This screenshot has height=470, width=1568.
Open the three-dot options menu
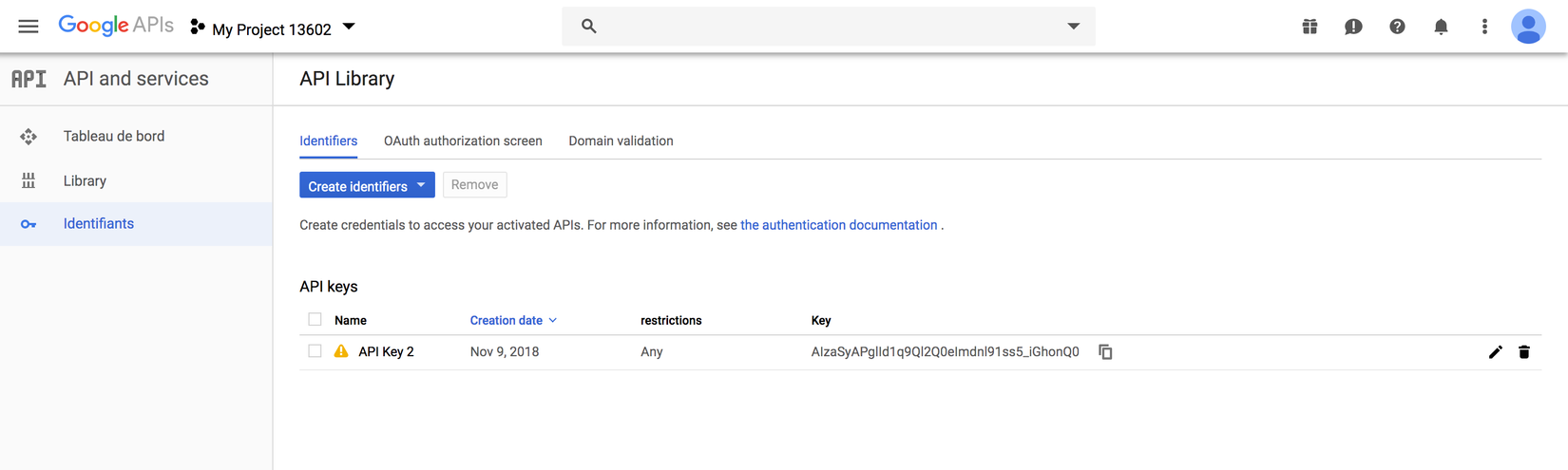coord(1484,27)
